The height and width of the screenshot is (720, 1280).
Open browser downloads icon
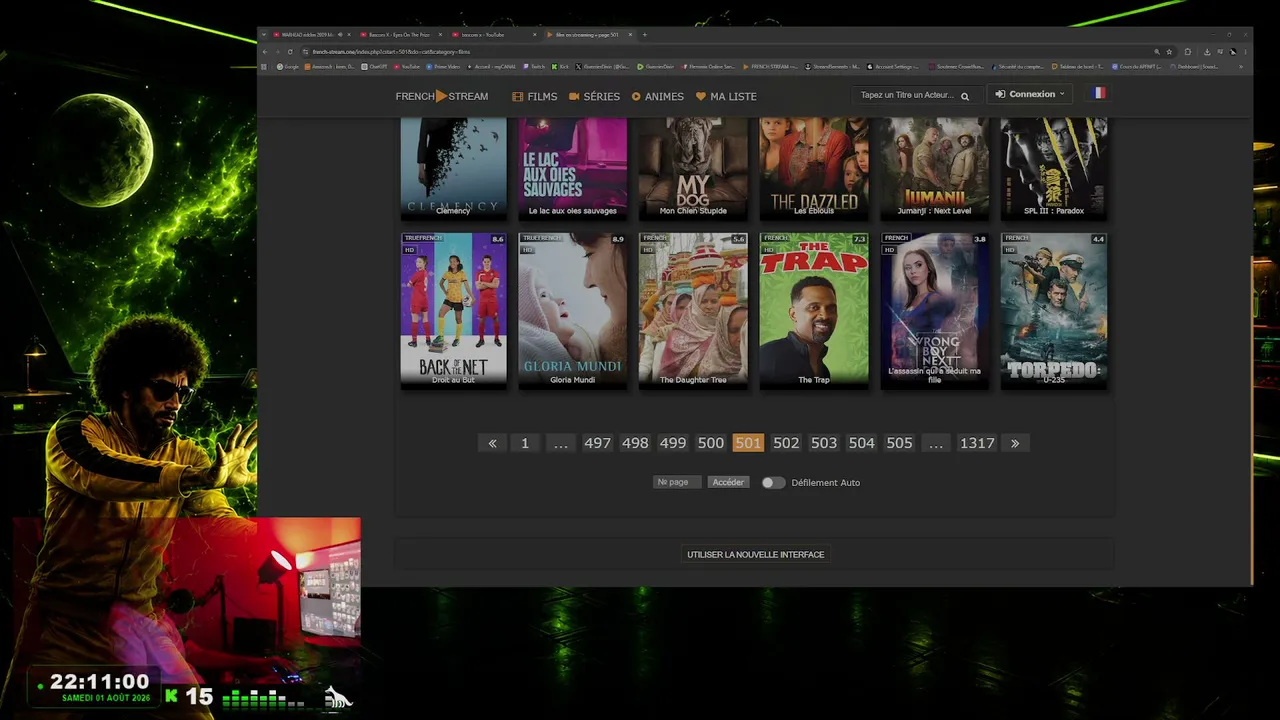[x=1207, y=52]
